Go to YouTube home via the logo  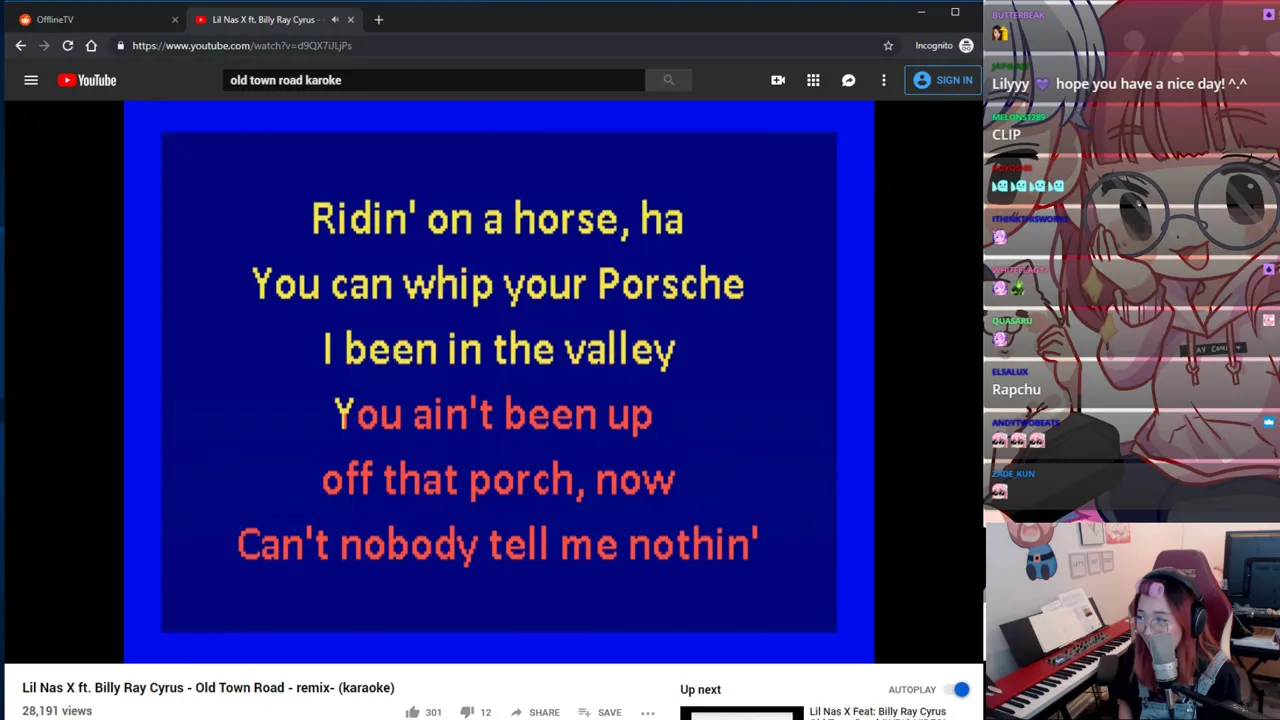pos(87,80)
